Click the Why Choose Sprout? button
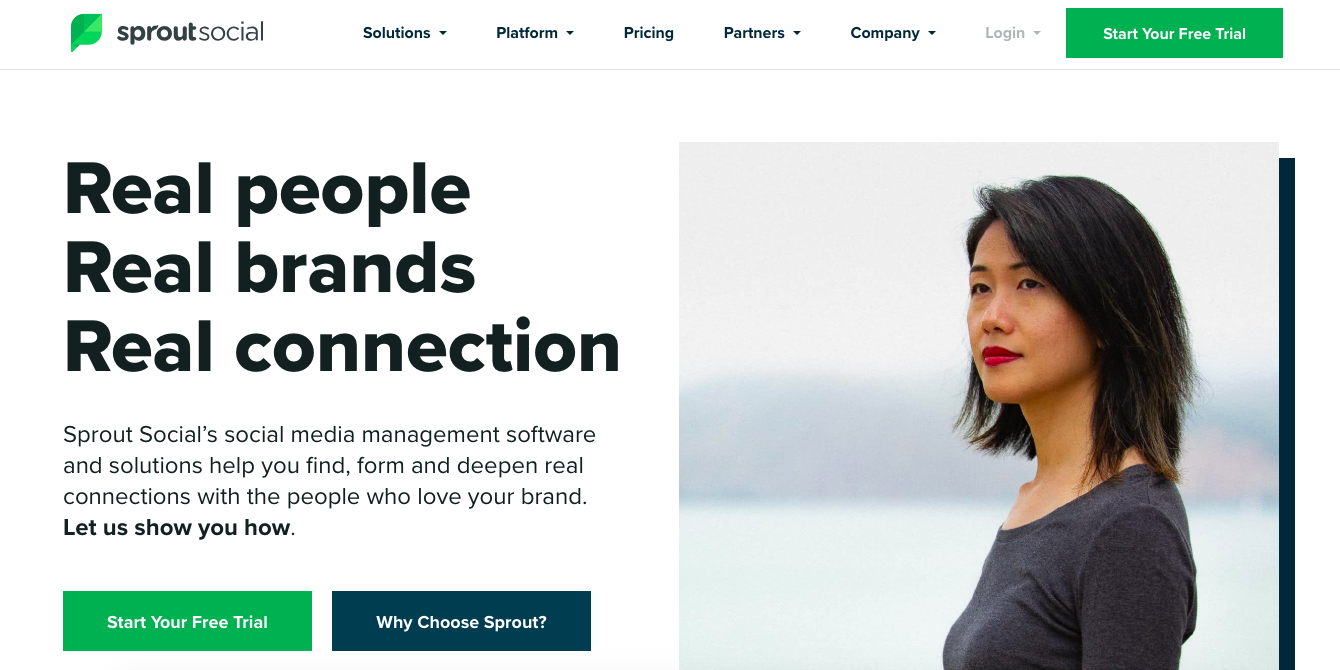The width and height of the screenshot is (1340, 670). click(x=461, y=621)
